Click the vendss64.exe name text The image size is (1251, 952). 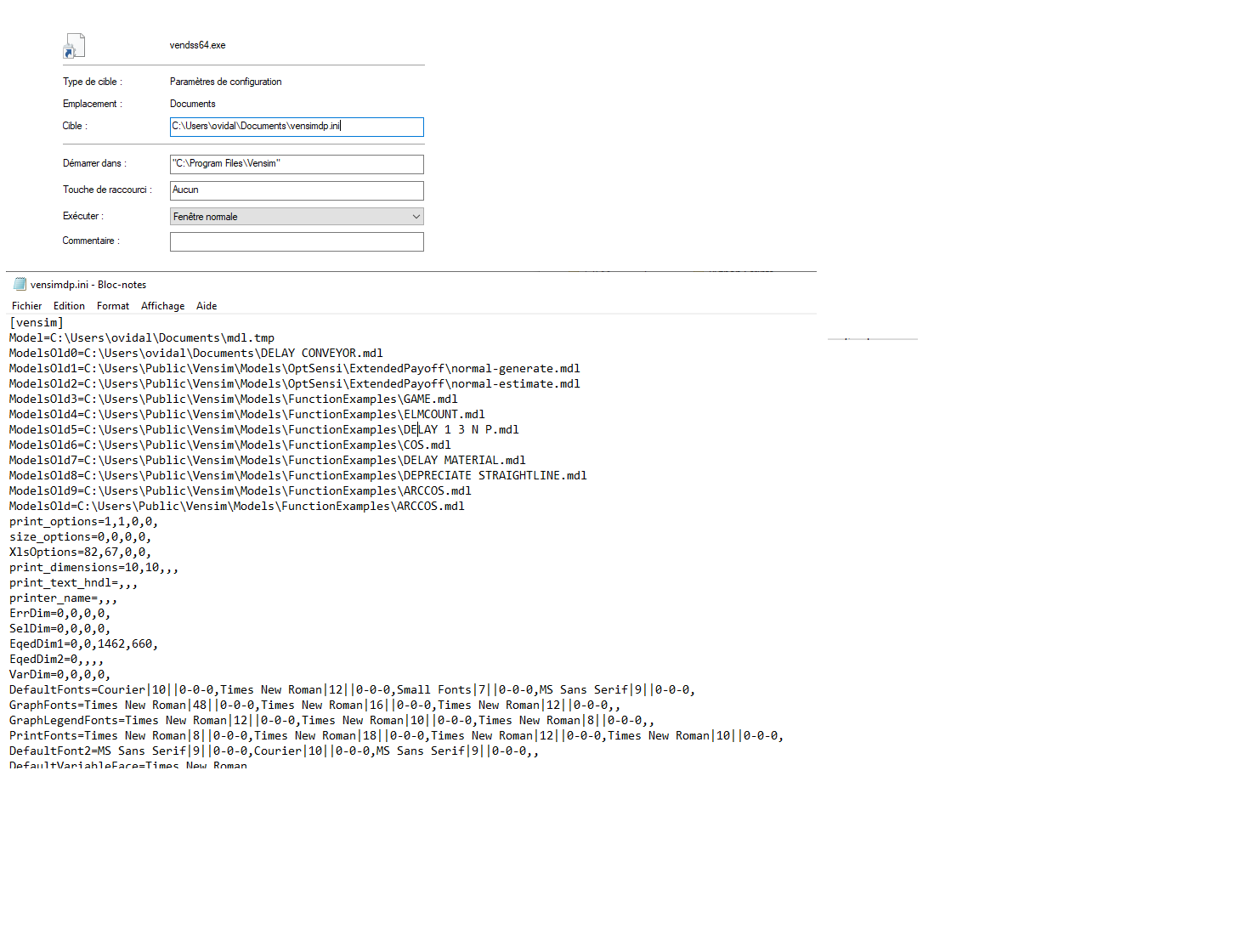(197, 45)
